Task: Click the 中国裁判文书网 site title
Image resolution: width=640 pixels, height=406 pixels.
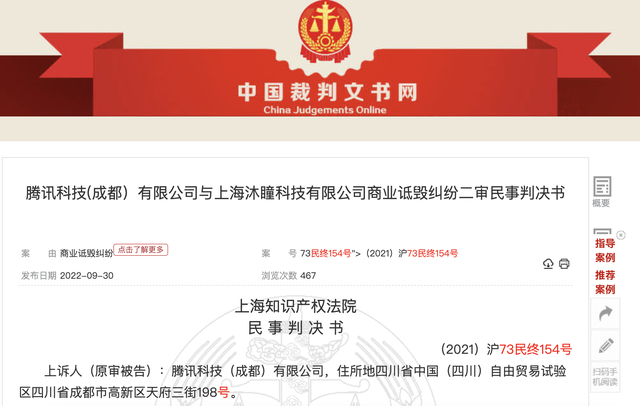Action: tap(328, 92)
